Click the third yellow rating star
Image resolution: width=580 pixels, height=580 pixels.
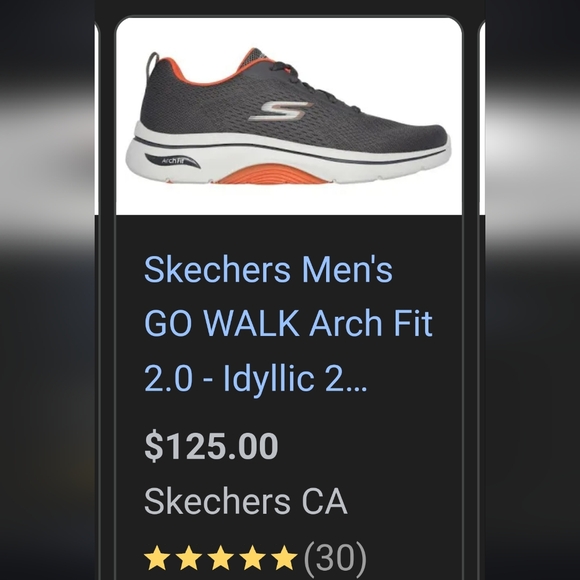point(220,557)
